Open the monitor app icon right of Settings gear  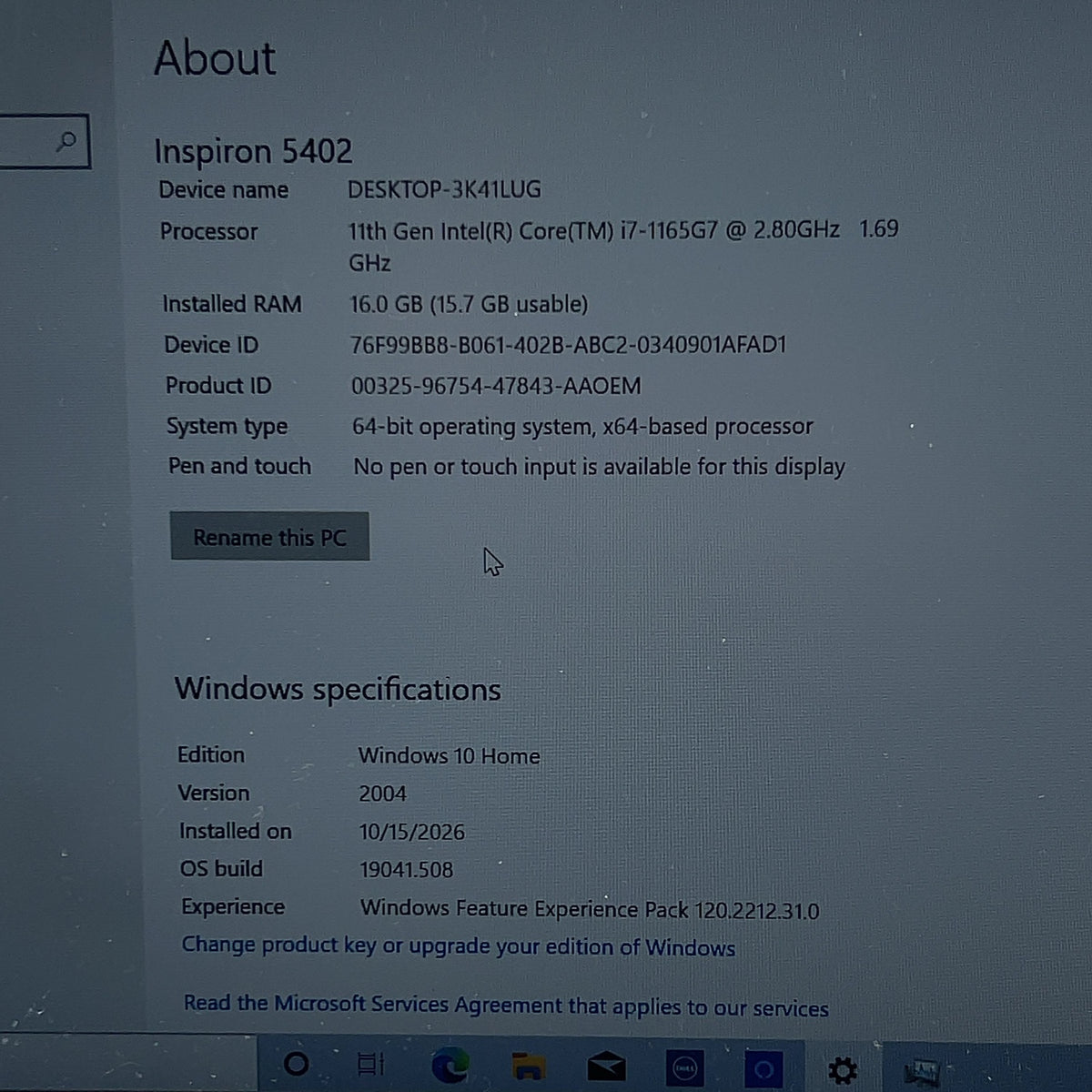[x=922, y=1071]
